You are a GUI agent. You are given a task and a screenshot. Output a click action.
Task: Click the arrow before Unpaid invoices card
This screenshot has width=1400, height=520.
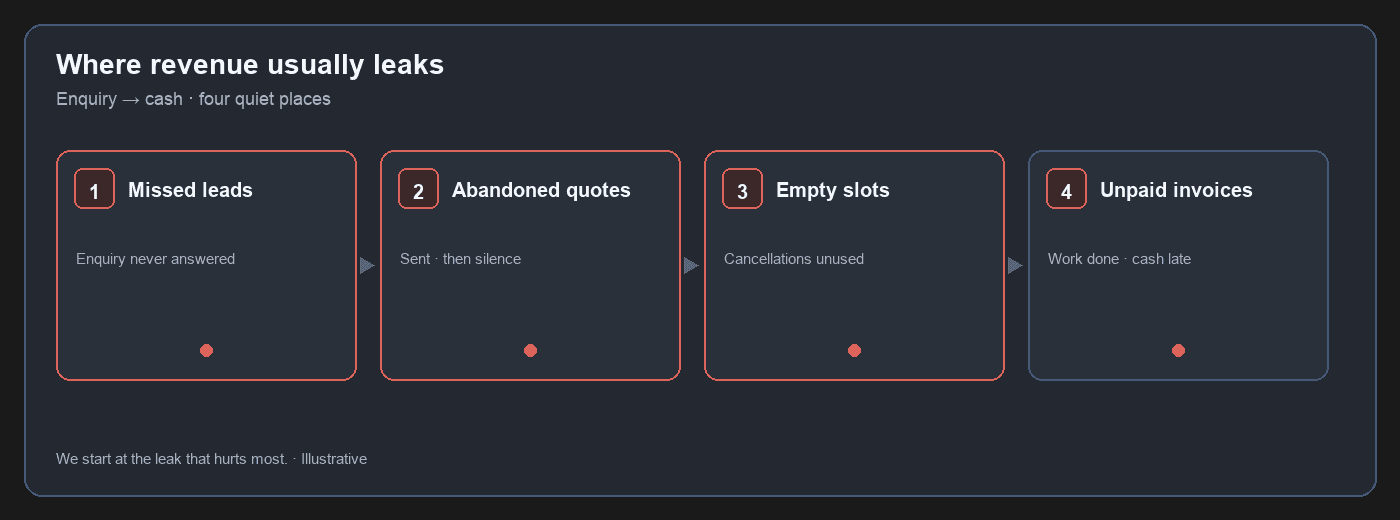[1015, 266]
